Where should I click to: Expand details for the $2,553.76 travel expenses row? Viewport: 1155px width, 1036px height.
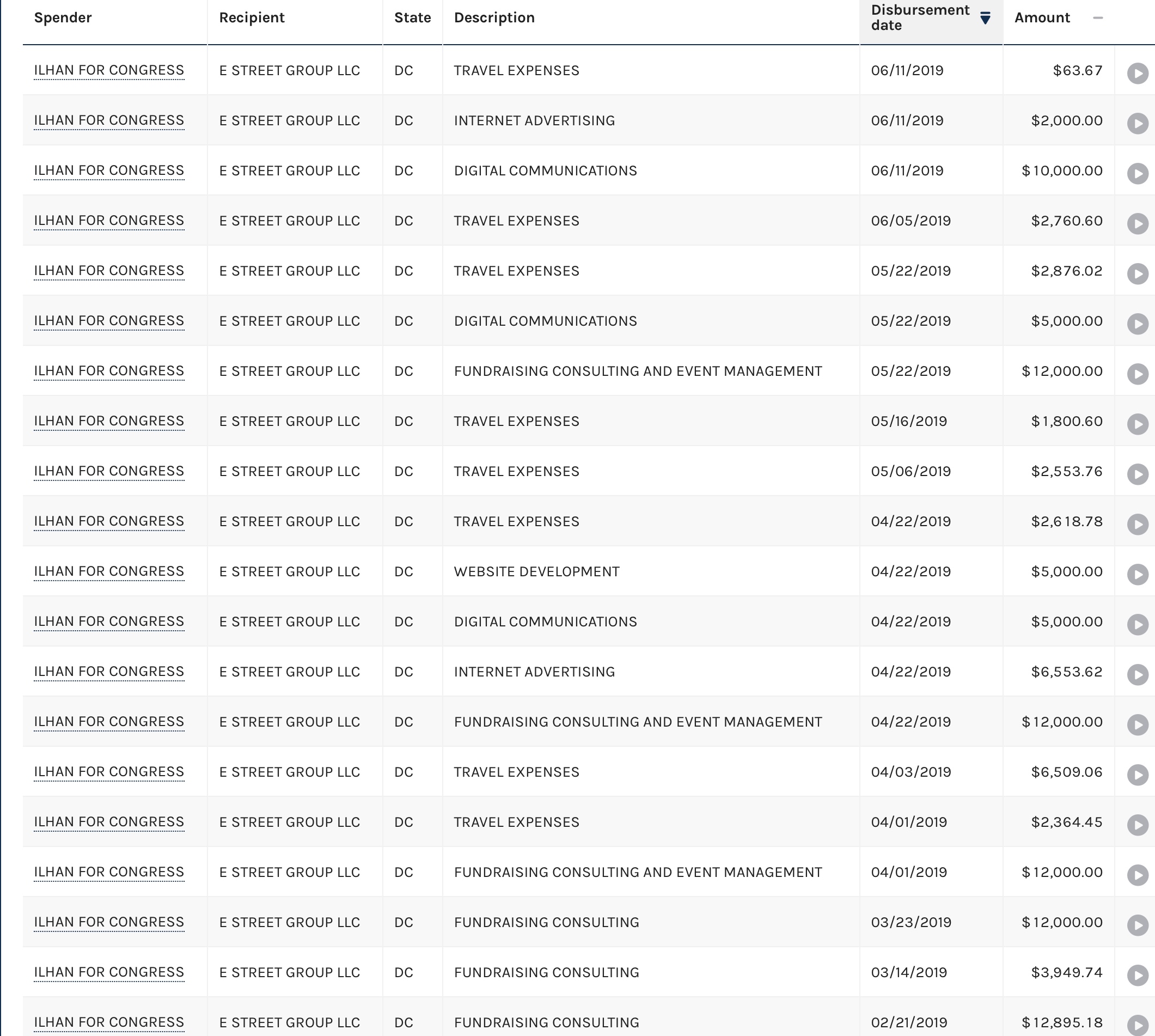[x=1138, y=474]
